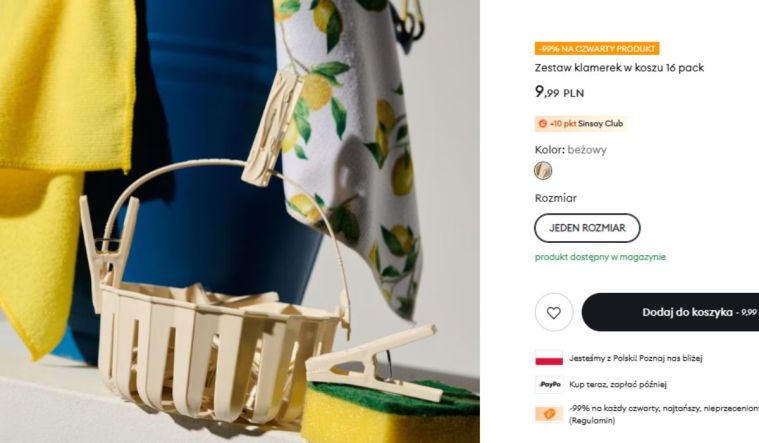Click the PayPo logo icon
This screenshot has width=759, height=443.
coord(549,384)
